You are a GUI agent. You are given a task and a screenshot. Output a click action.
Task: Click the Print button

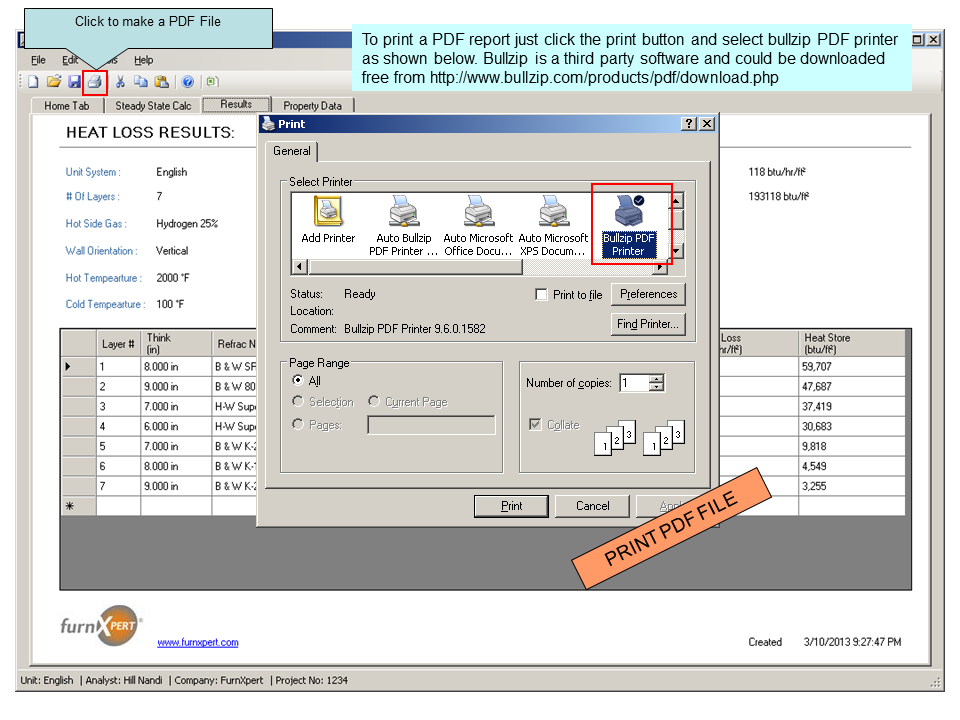pos(511,506)
